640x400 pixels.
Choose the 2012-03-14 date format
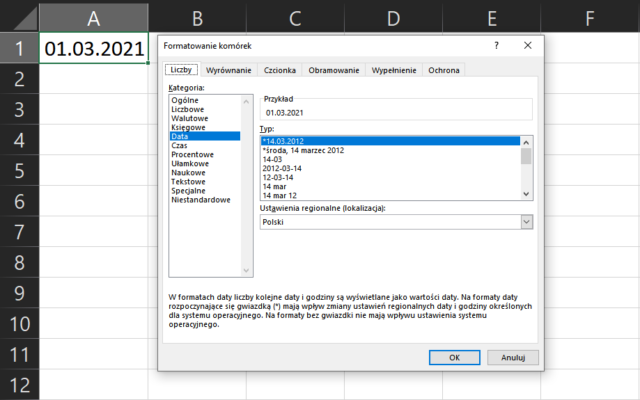[x=390, y=168]
